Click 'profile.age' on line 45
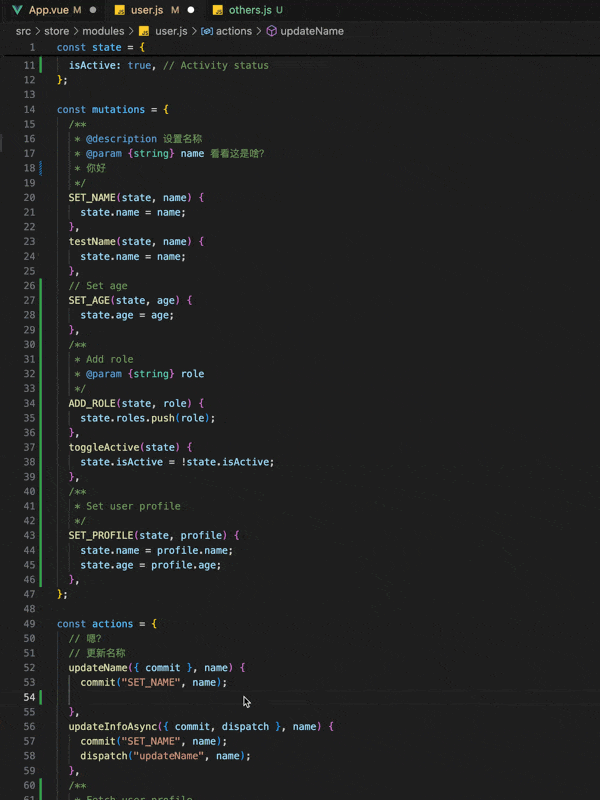Screen dimensions: 600x800 (x=183, y=565)
